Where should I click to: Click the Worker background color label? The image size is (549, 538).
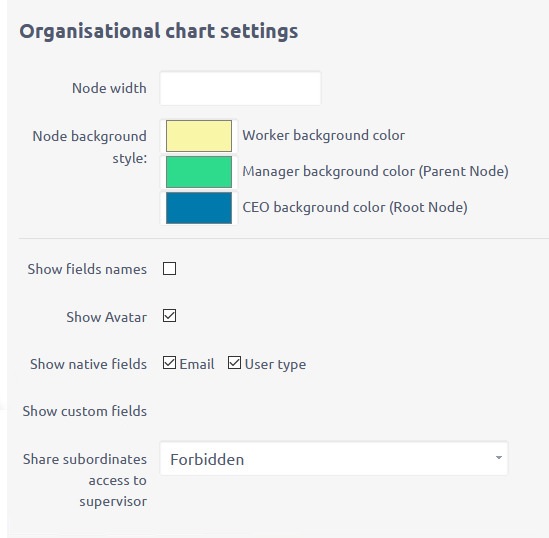click(324, 135)
